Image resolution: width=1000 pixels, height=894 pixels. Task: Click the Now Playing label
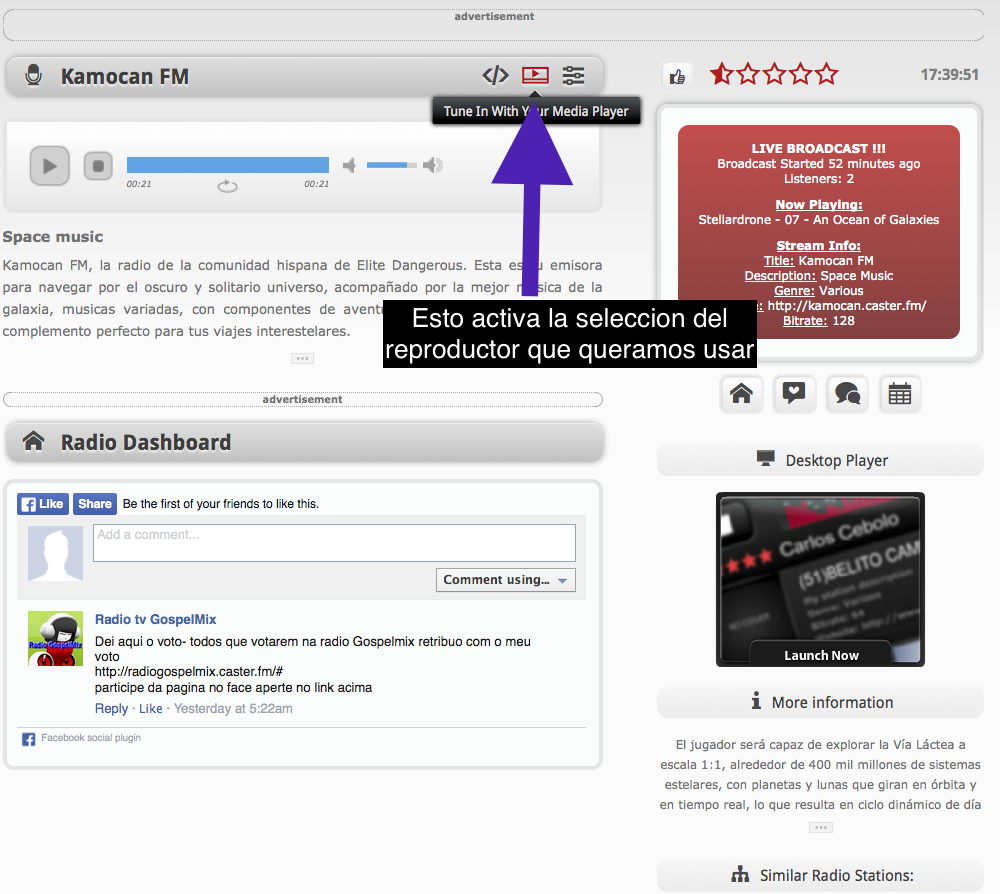(x=819, y=205)
